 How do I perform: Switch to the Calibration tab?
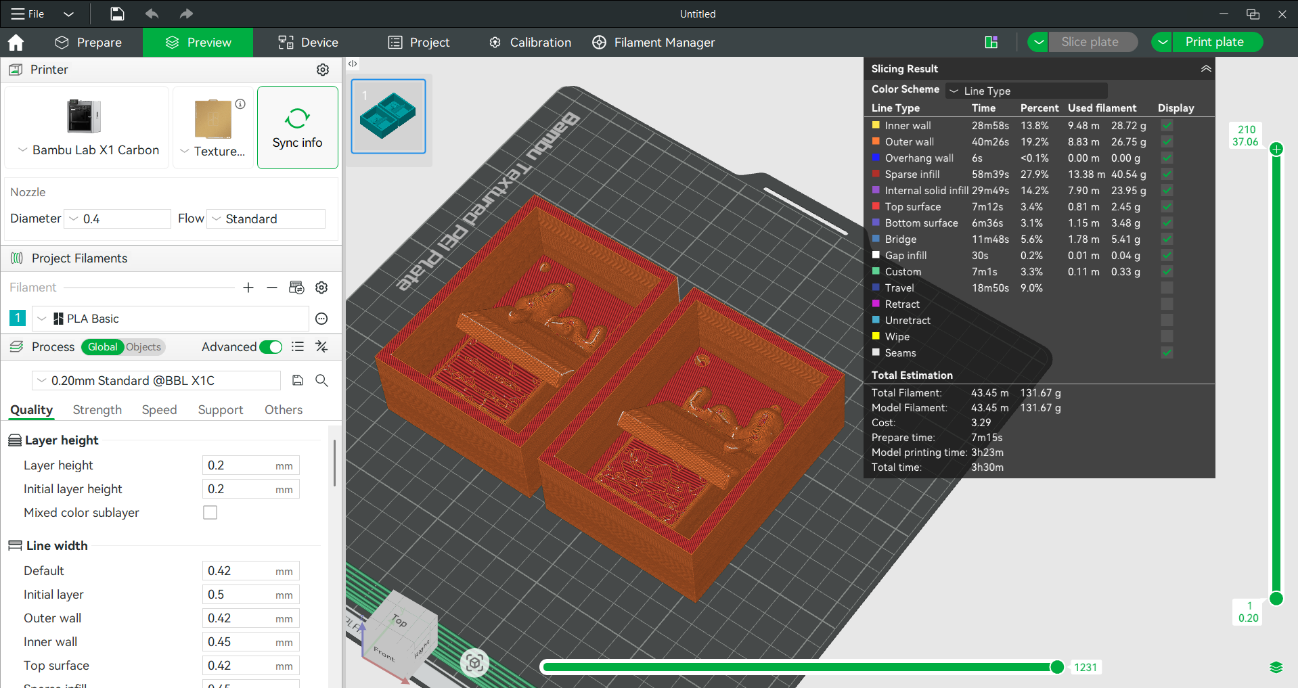[x=530, y=42]
